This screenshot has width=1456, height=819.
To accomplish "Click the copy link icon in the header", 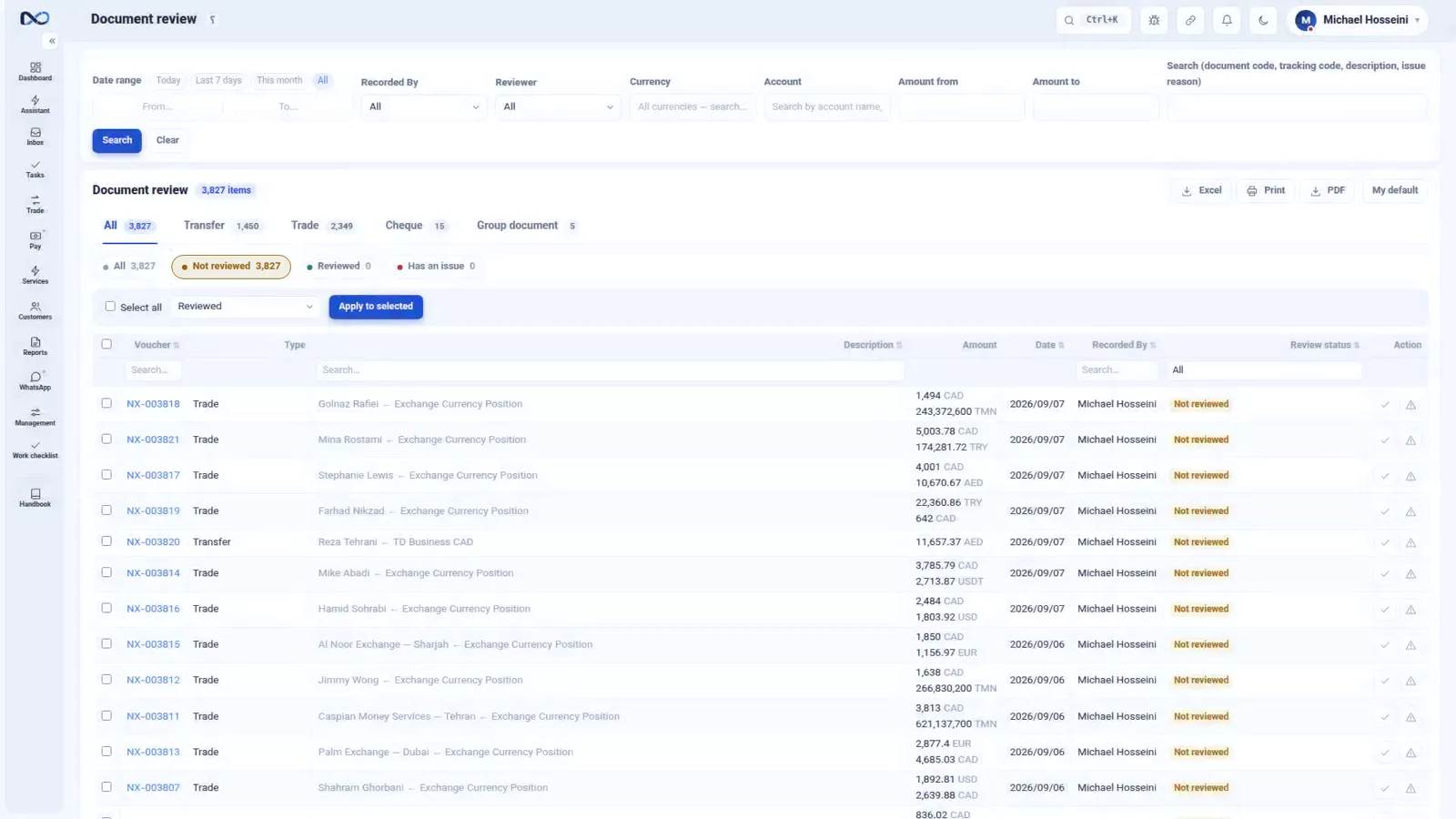I will tap(1190, 20).
